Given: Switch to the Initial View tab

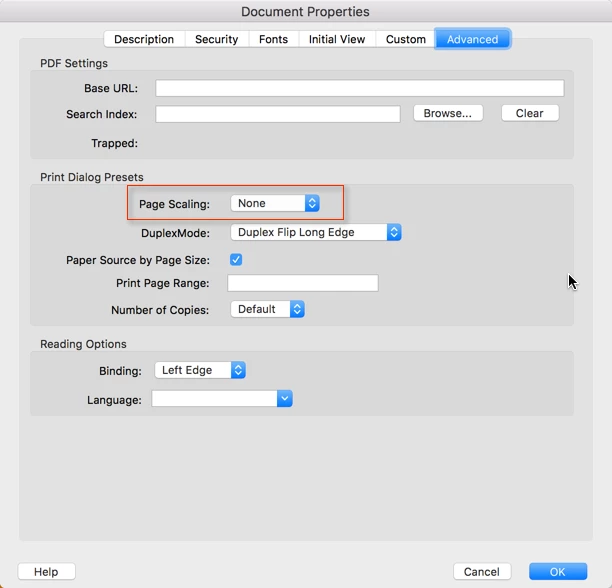Looking at the screenshot, I should coord(337,39).
